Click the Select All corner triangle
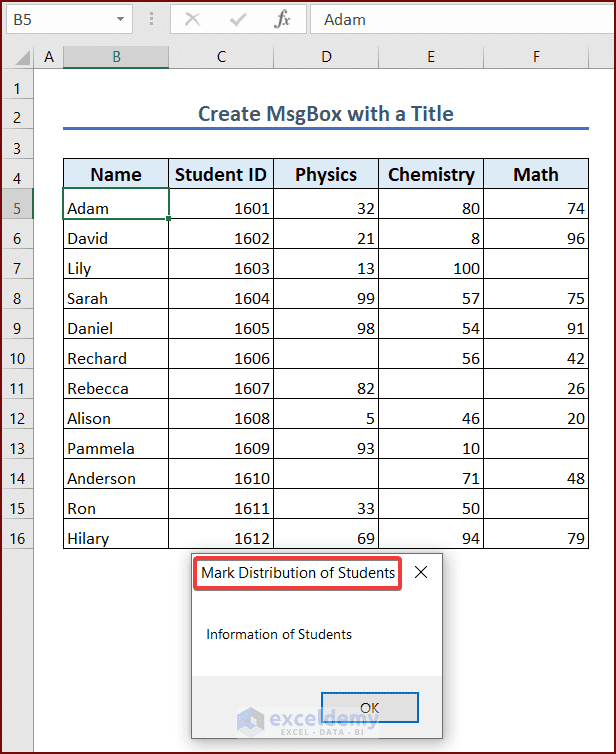 click(22, 57)
